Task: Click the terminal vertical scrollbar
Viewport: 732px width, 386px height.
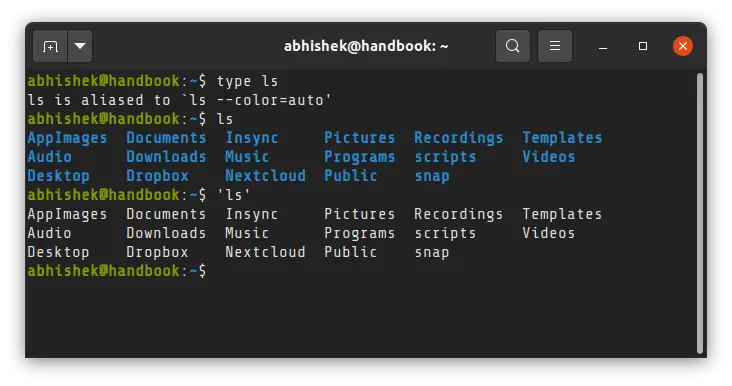Action: 699,213
